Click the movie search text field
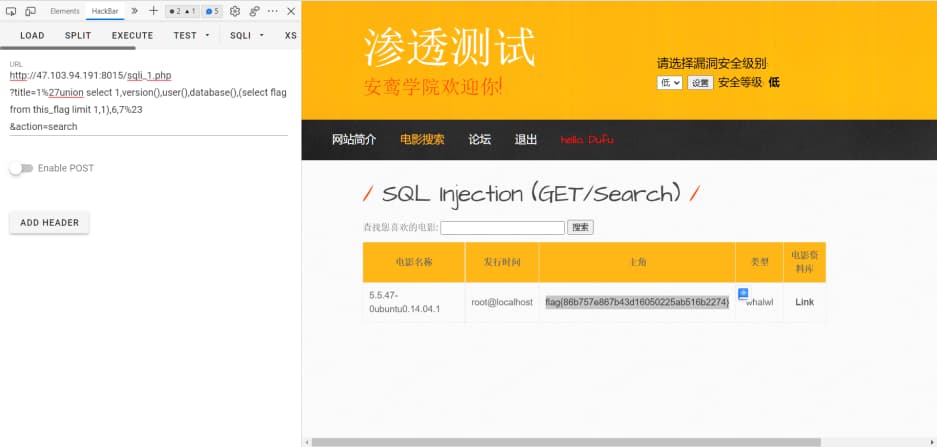The height and width of the screenshot is (447, 937). pyautogui.click(x=503, y=228)
